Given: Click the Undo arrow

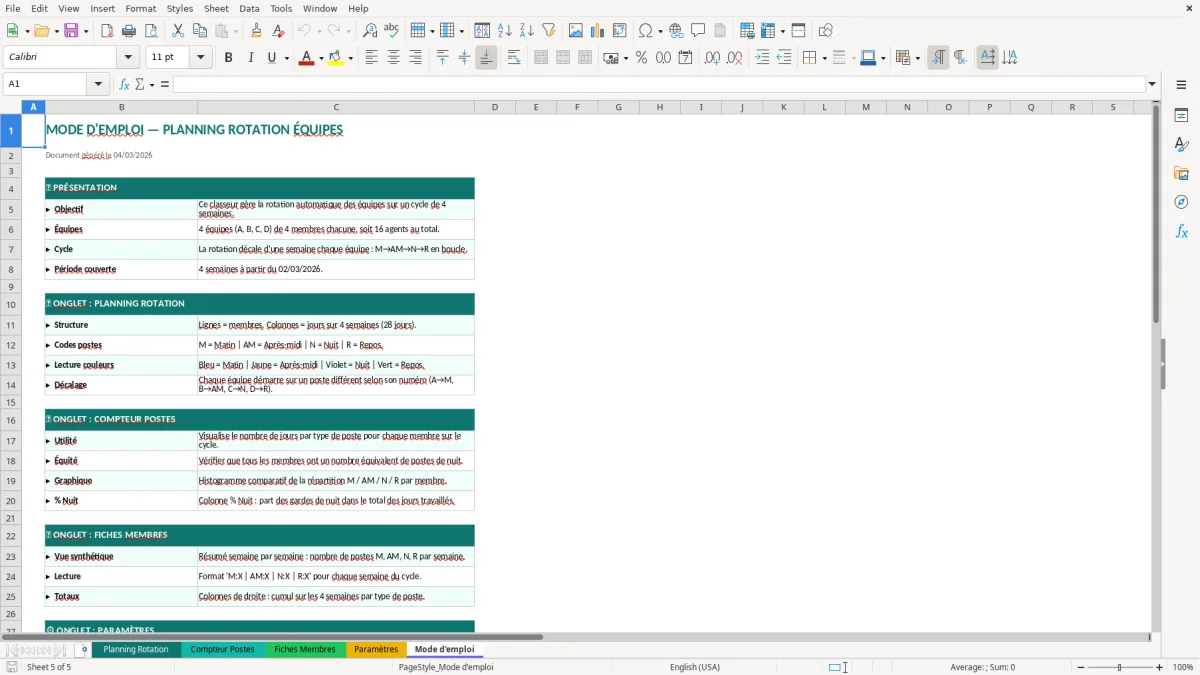Looking at the screenshot, I should [x=305, y=31].
